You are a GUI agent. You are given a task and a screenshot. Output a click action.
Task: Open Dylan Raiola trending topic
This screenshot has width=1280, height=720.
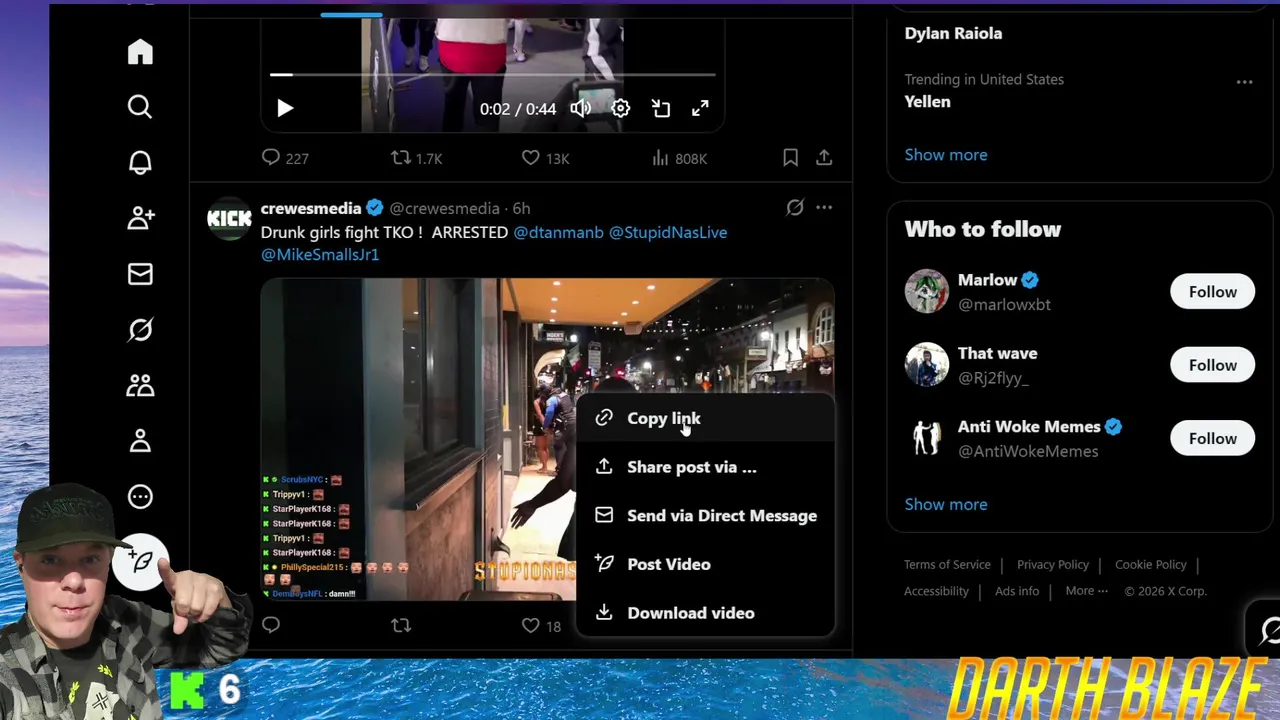953,33
